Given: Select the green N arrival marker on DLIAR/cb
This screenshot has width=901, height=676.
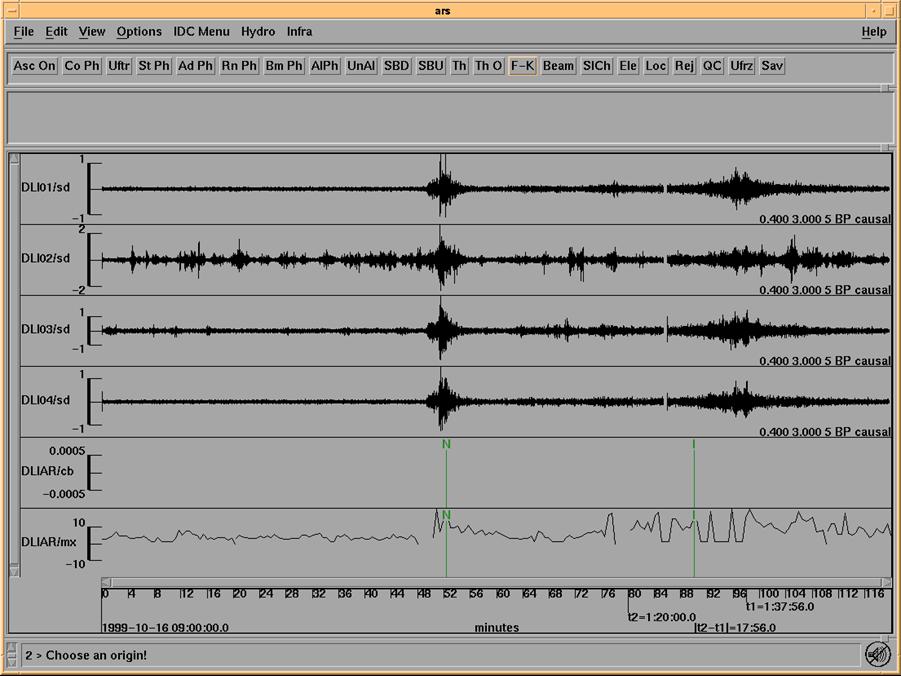Looking at the screenshot, I should pyautogui.click(x=446, y=443).
